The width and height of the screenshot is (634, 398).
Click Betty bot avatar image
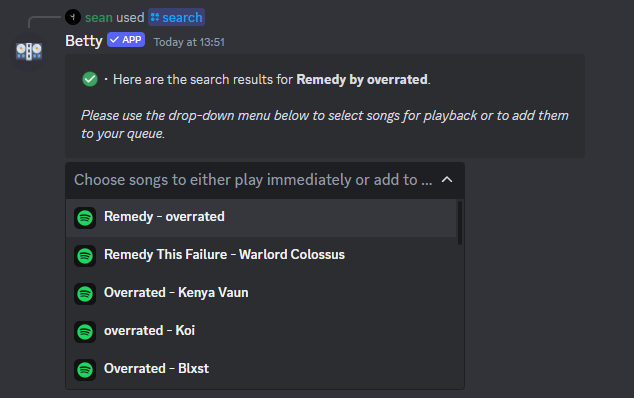[29, 51]
